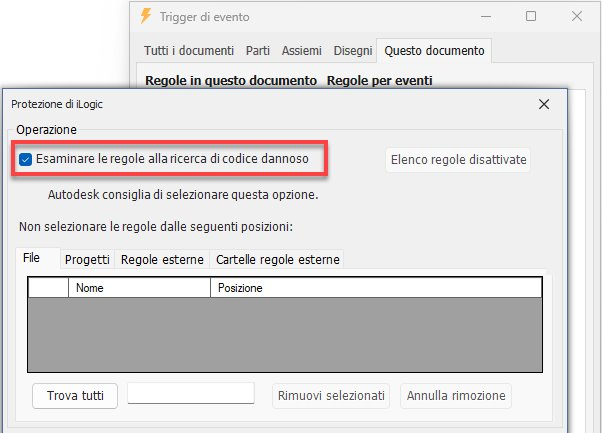Click the Nome column header
This screenshot has width=602, height=433.
[138, 288]
